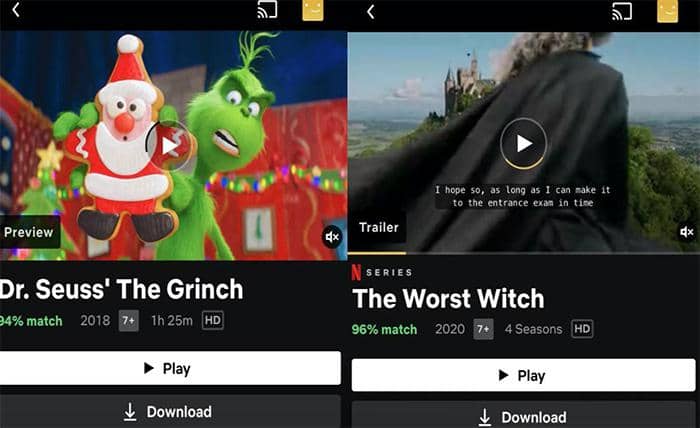The height and width of the screenshot is (428, 700).
Task: Go back from The Grinch screen
Action: click(16, 9)
